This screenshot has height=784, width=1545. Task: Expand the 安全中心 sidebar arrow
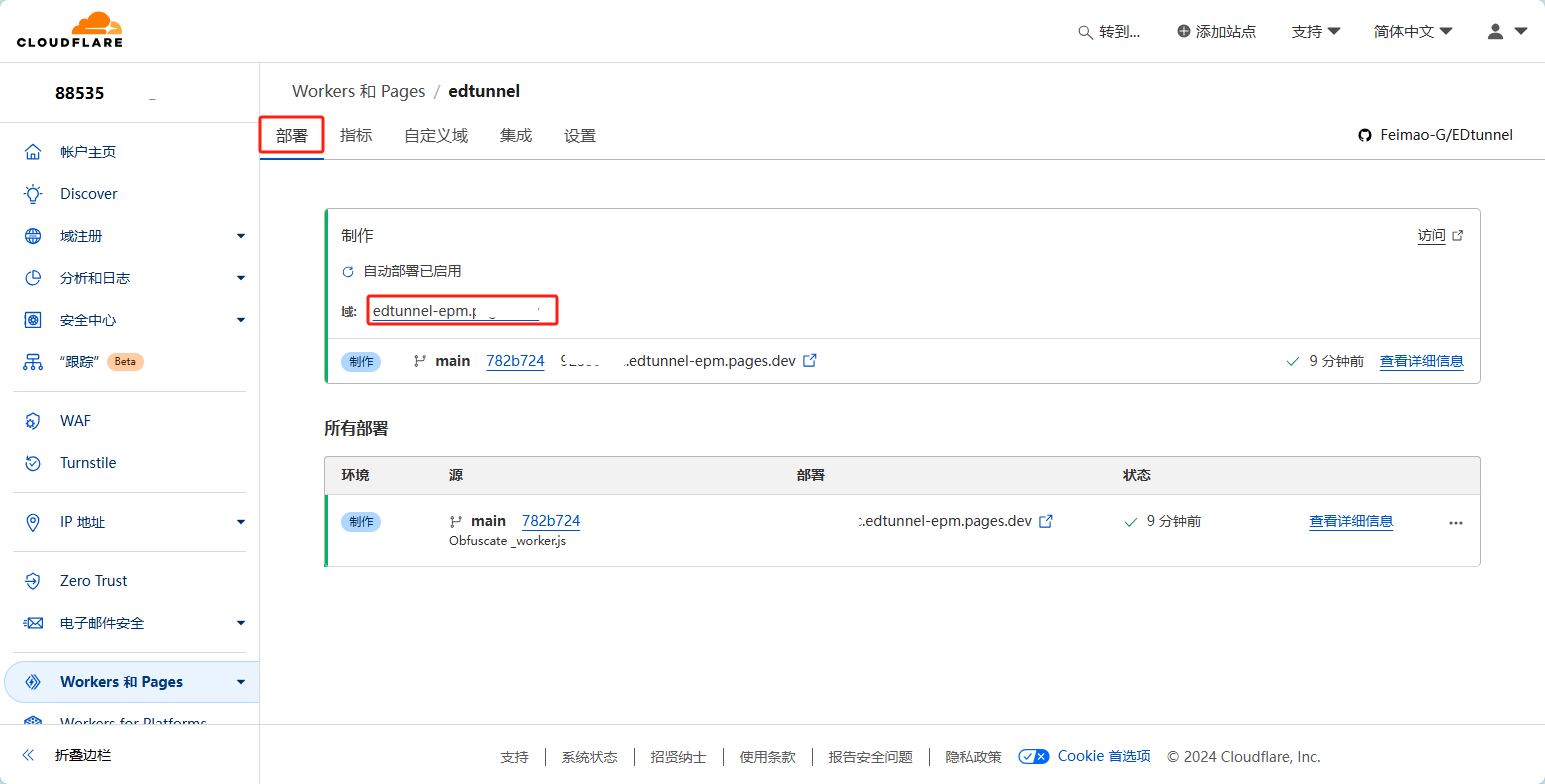(241, 320)
